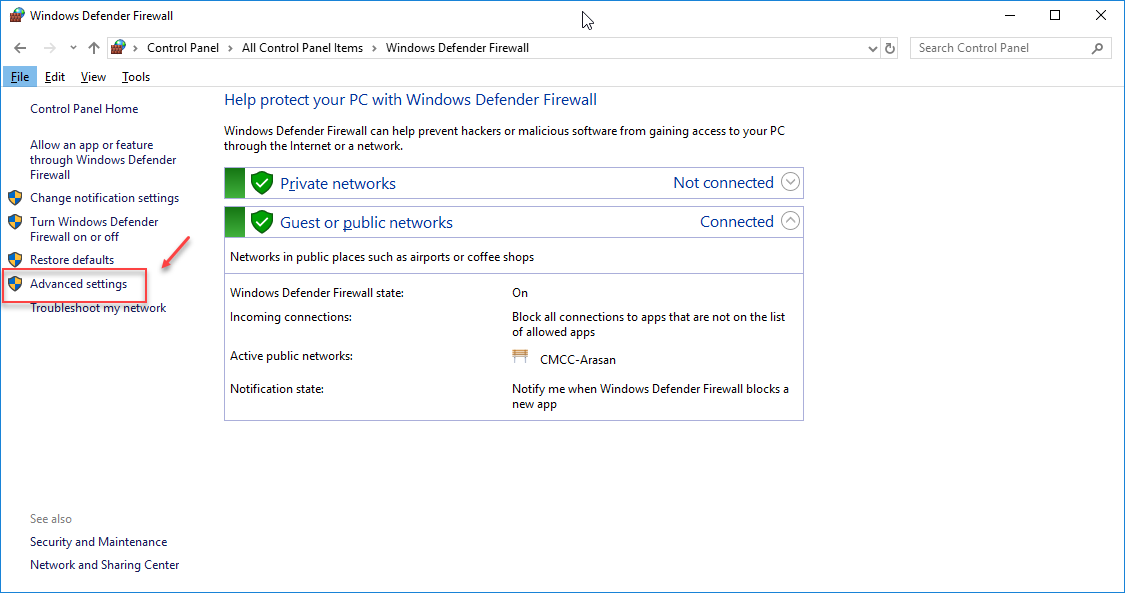Click the Refresh button in address bar
1125x593 pixels.
pyautogui.click(x=891, y=48)
